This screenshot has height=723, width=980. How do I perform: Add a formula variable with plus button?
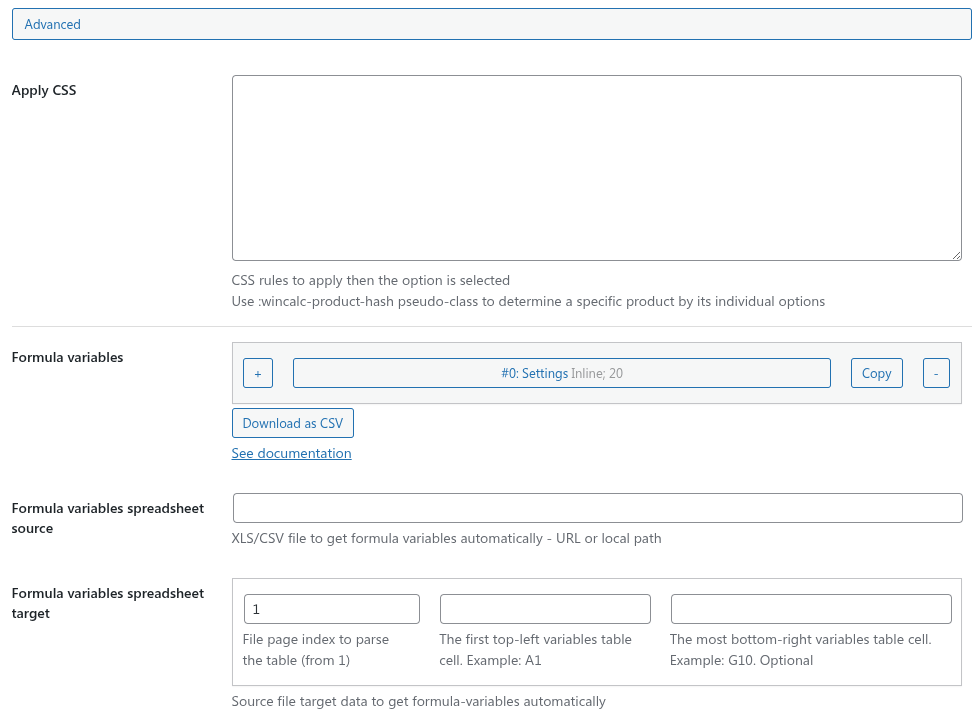(x=257, y=373)
